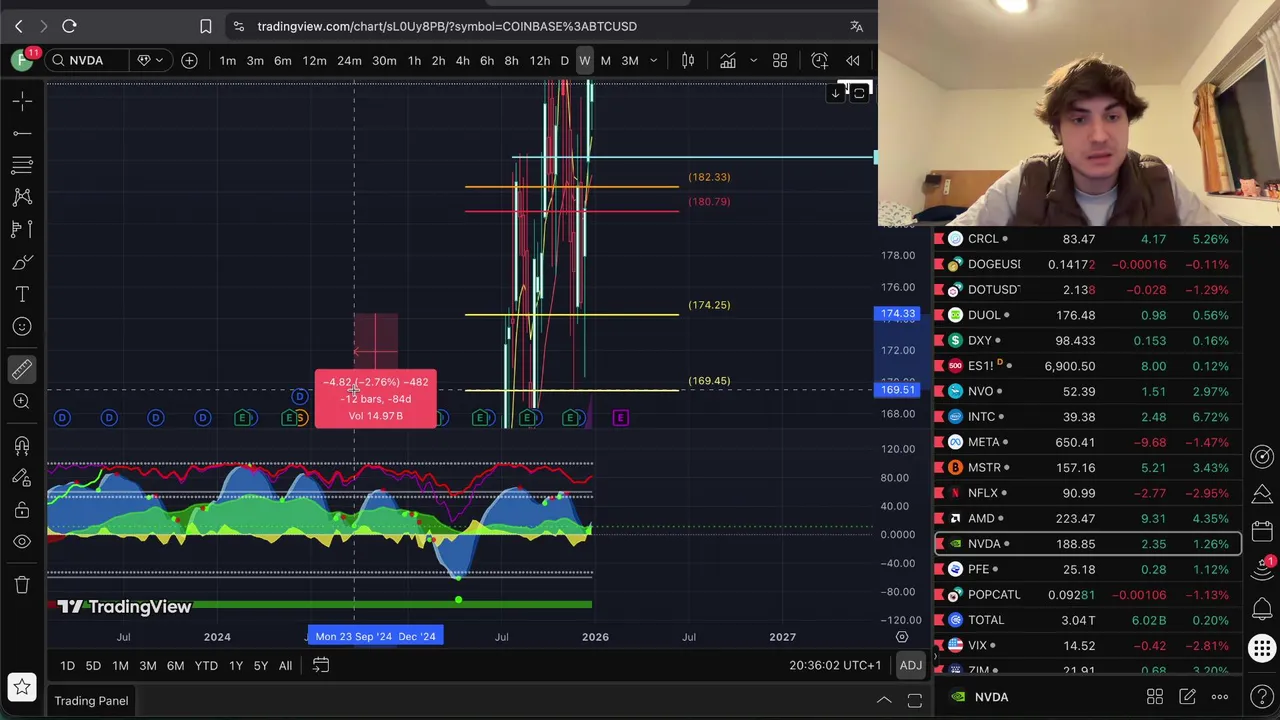Select the text annotation tool
Viewport: 1280px width, 720px height.
tap(22, 294)
